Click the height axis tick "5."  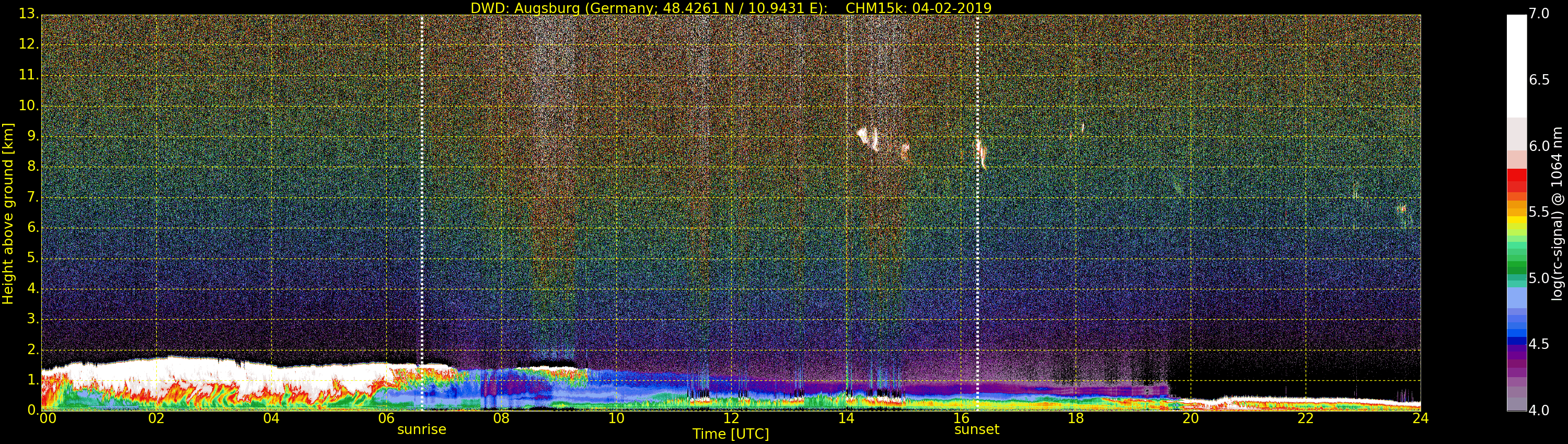(32, 258)
